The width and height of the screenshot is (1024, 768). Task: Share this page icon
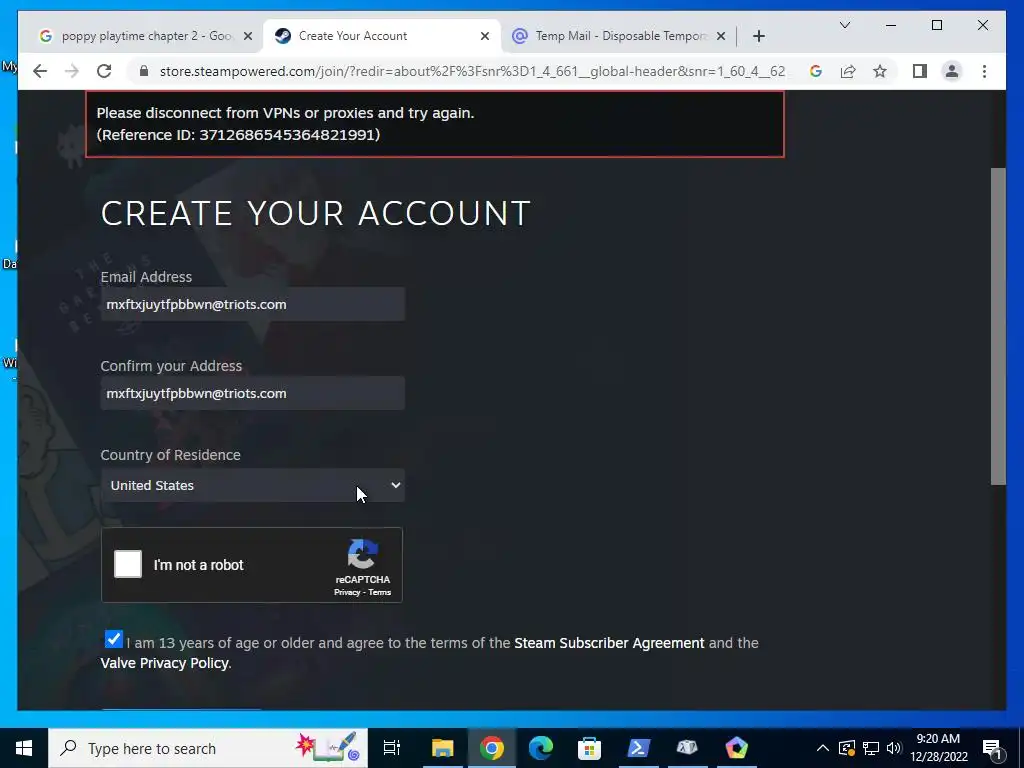[x=848, y=71]
